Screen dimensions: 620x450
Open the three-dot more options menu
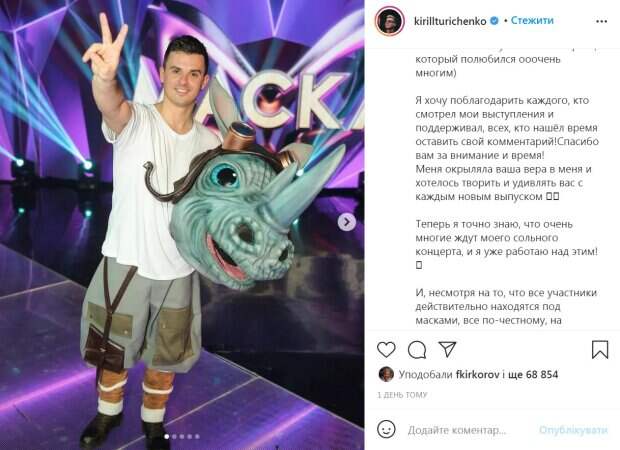[601, 21]
